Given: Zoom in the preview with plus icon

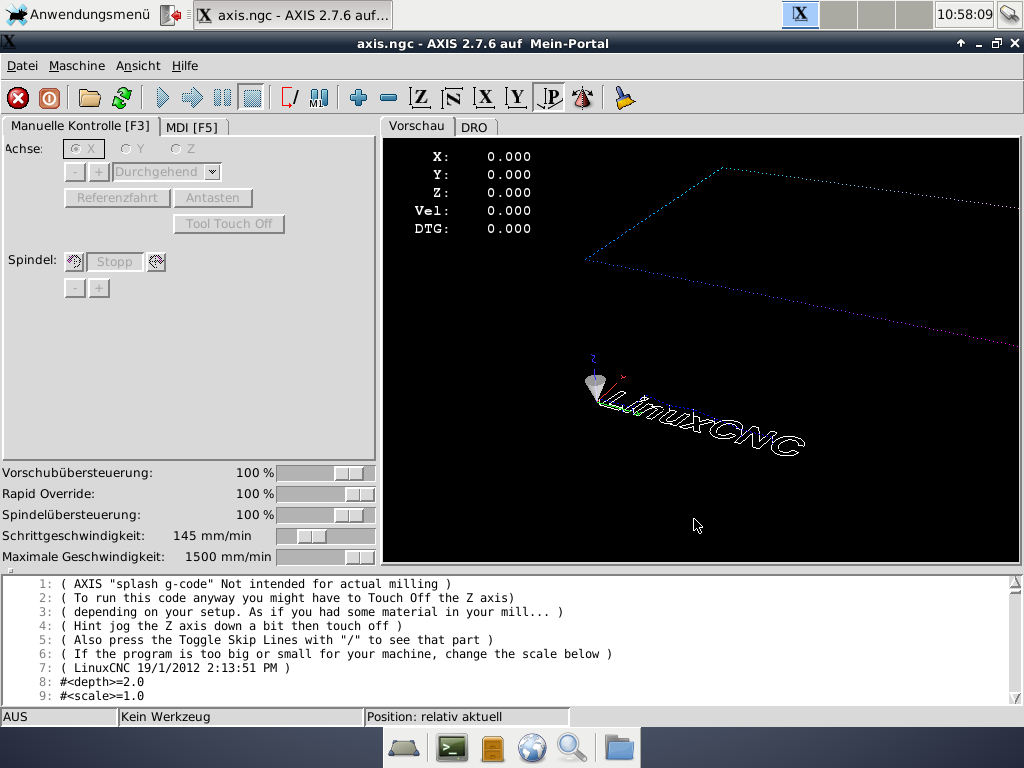Looking at the screenshot, I should [358, 98].
